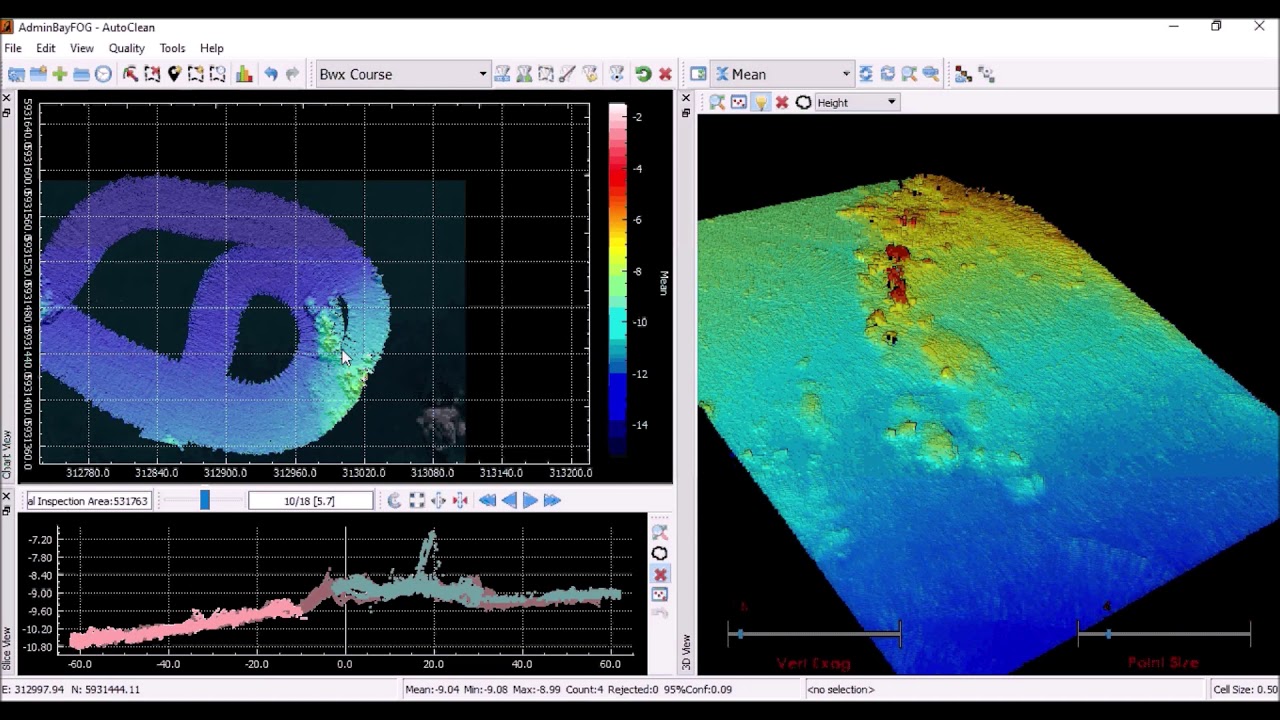Click the E/N coordinates status text
This screenshot has height=720, width=1280.
coord(72,689)
